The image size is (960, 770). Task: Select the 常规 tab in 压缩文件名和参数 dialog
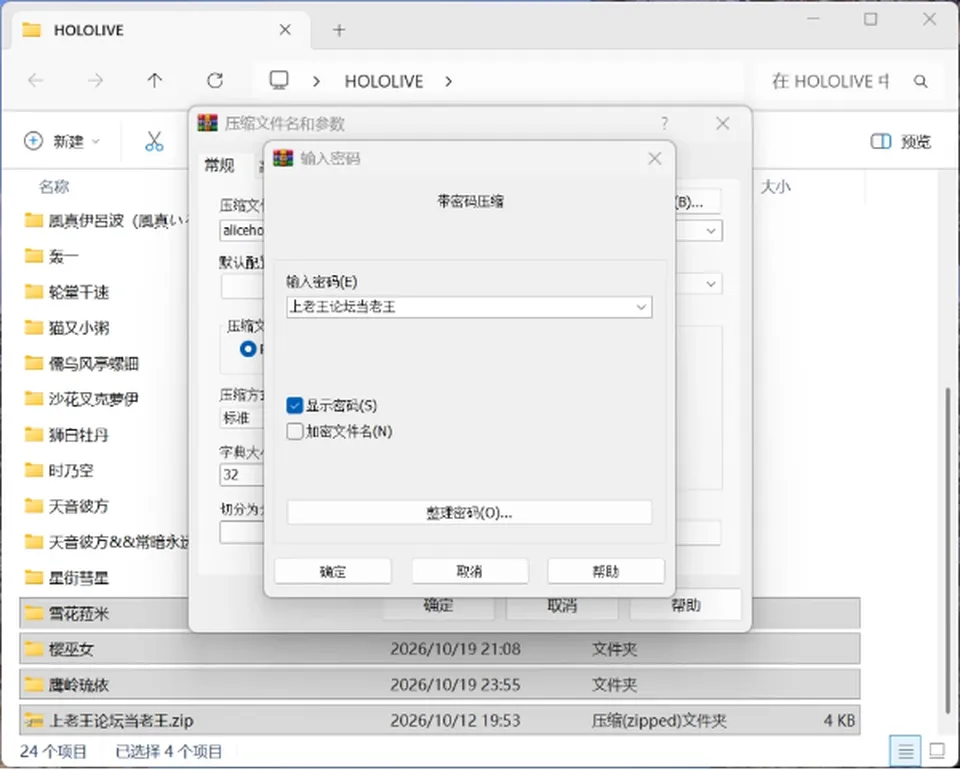pyautogui.click(x=219, y=165)
